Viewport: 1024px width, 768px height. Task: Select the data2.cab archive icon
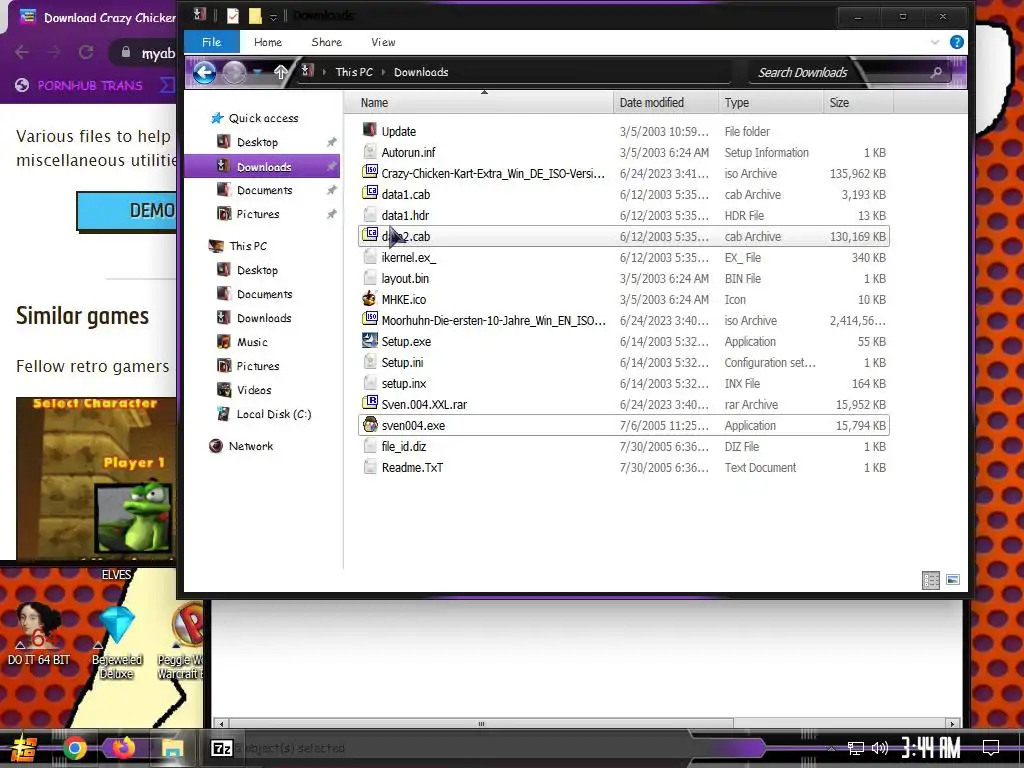370,235
